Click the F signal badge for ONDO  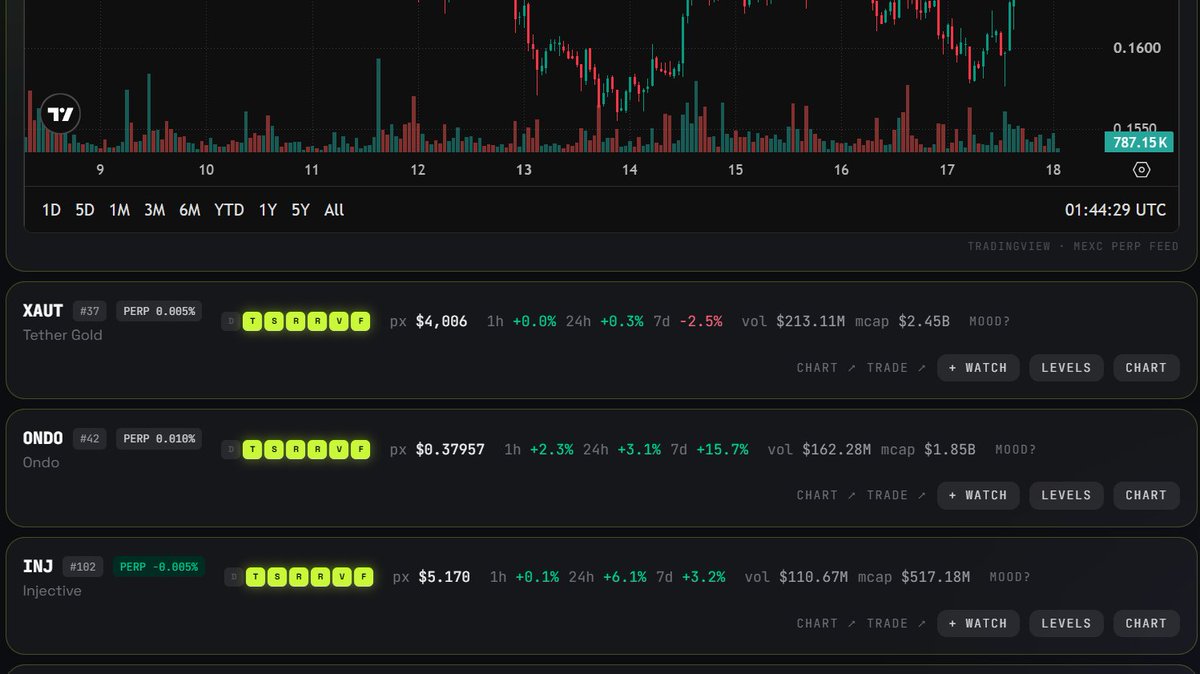pyautogui.click(x=362, y=449)
